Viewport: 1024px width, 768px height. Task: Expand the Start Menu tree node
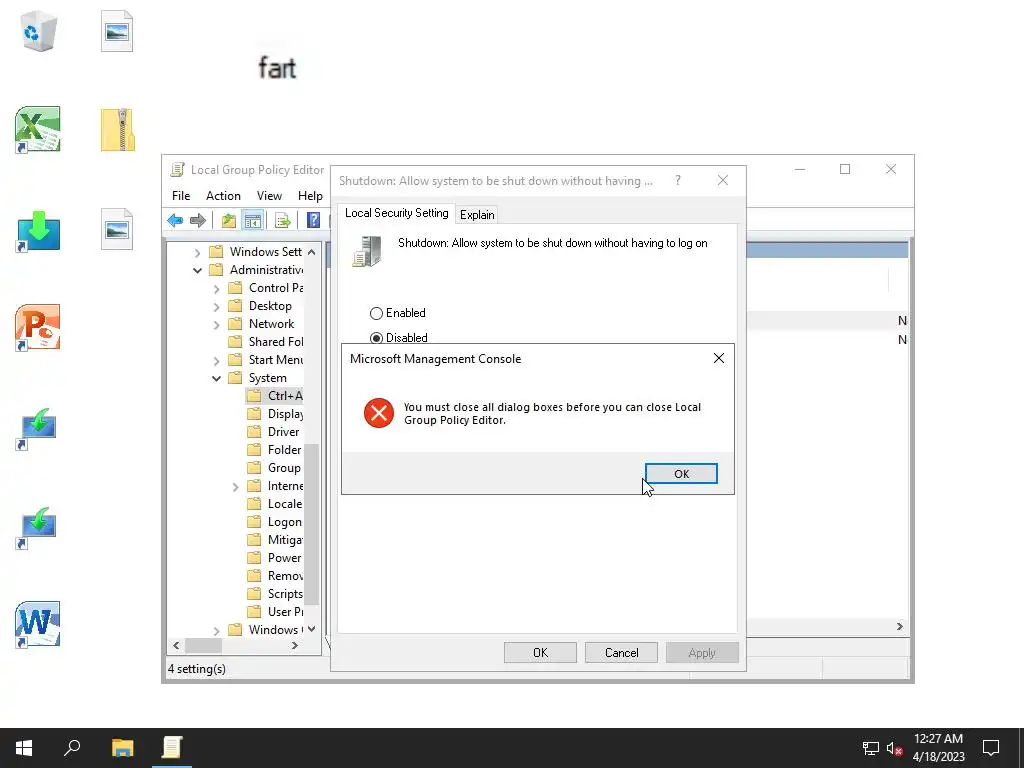pos(216,360)
